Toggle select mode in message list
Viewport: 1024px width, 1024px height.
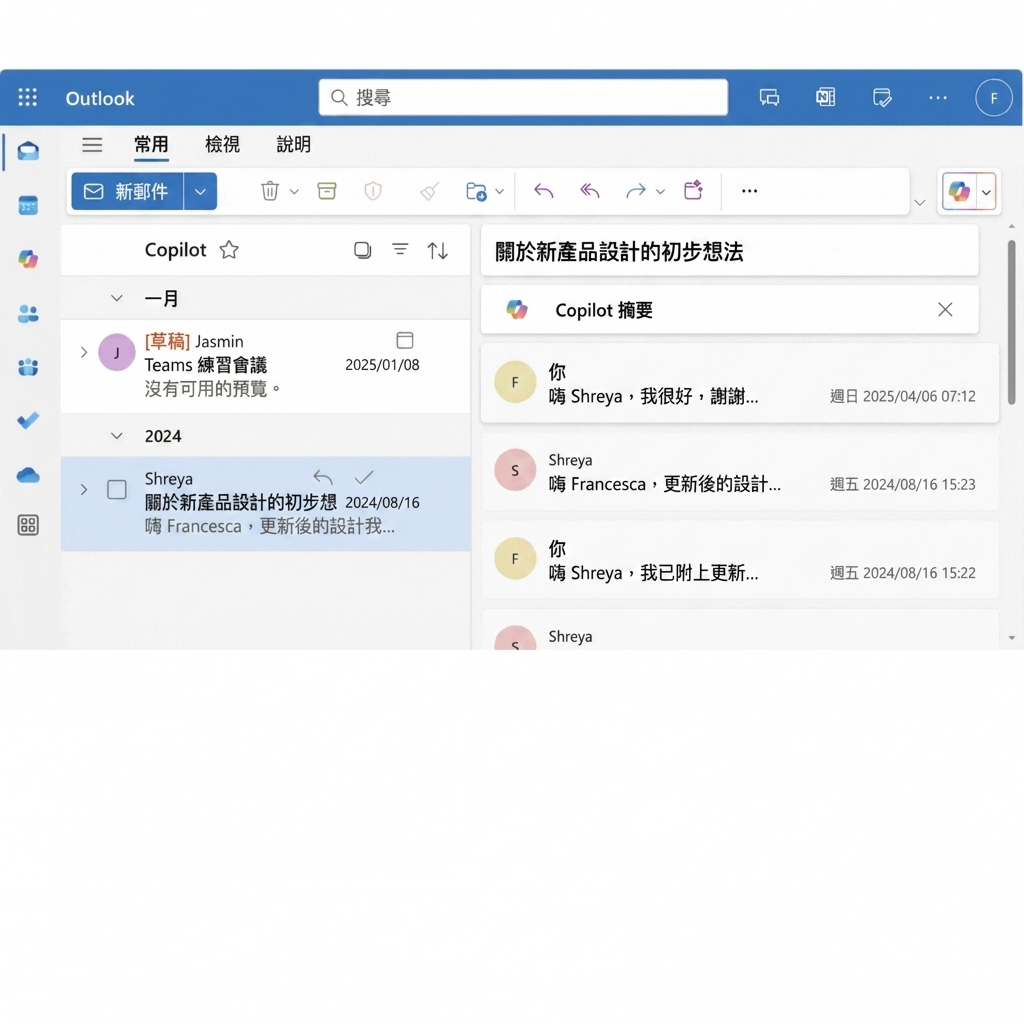point(362,250)
